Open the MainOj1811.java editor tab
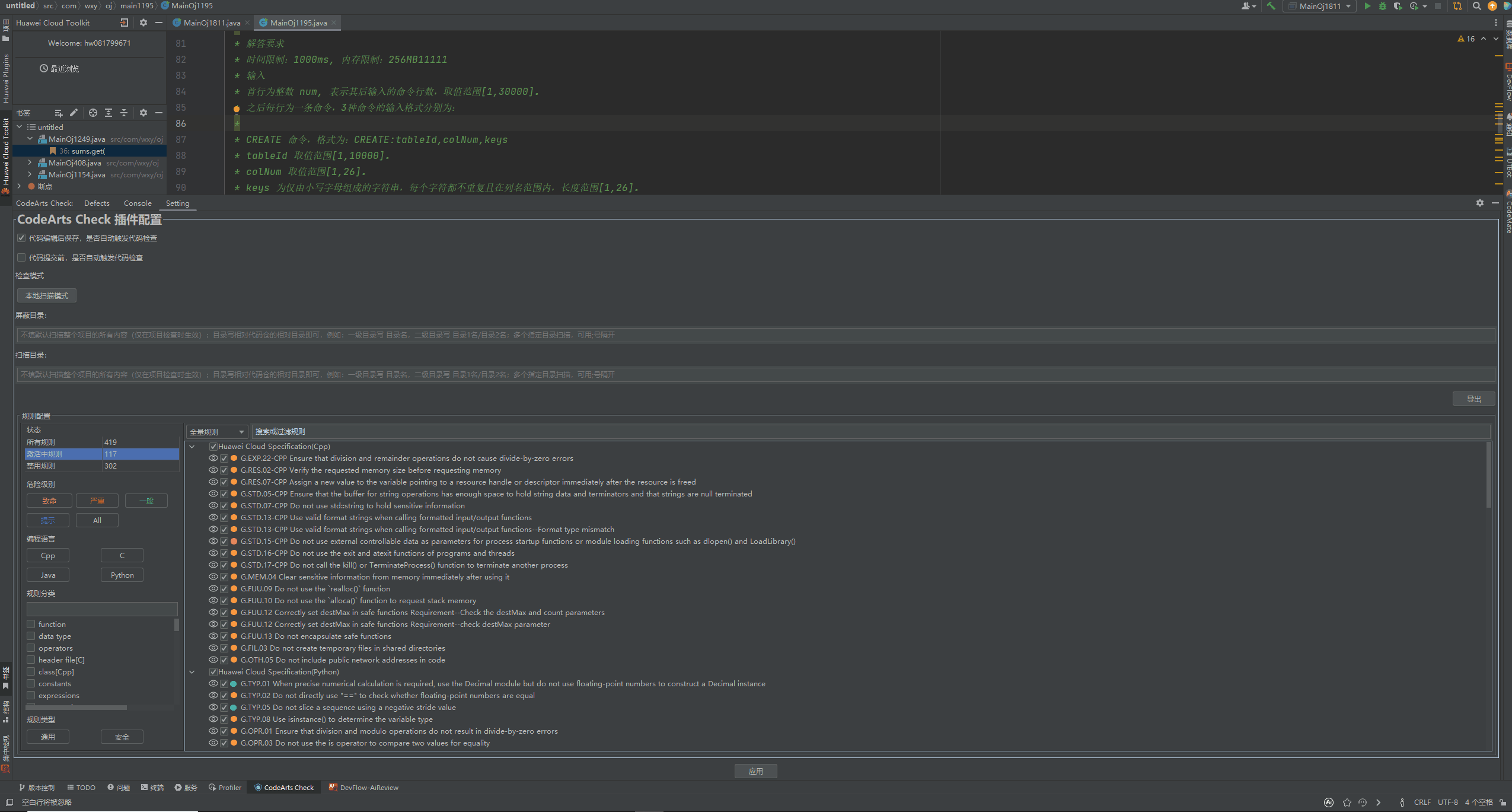 click(x=211, y=23)
